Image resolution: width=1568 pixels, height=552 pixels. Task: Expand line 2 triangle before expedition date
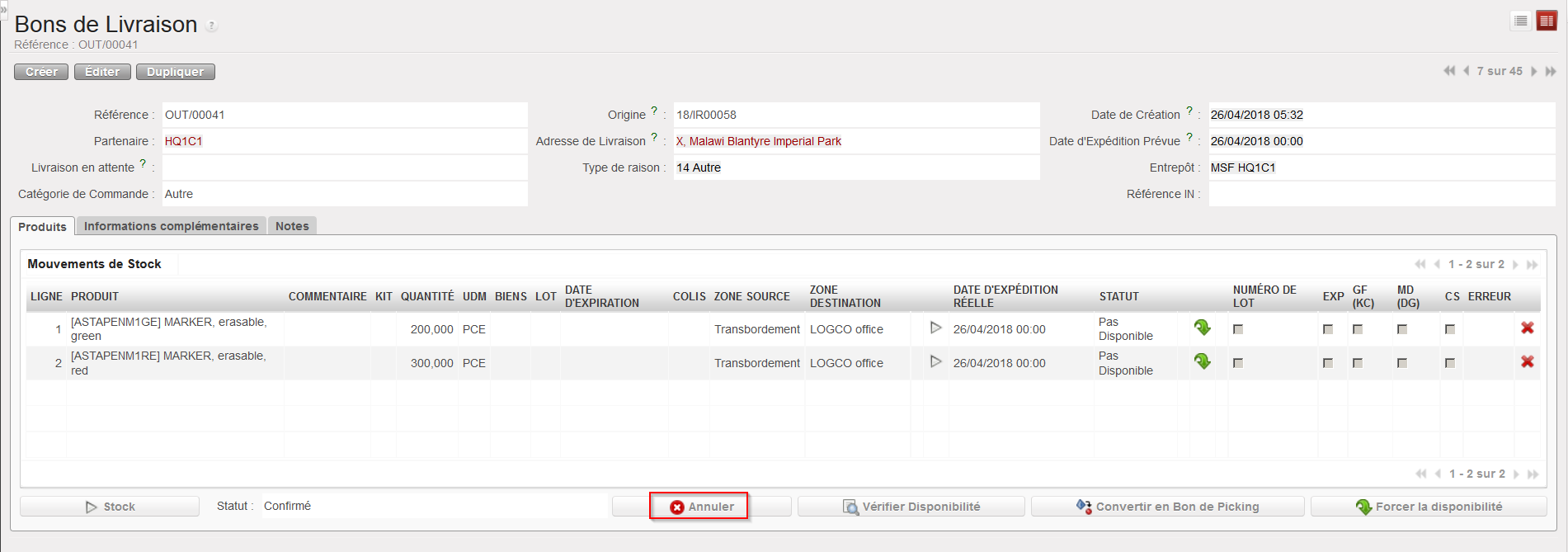point(935,362)
